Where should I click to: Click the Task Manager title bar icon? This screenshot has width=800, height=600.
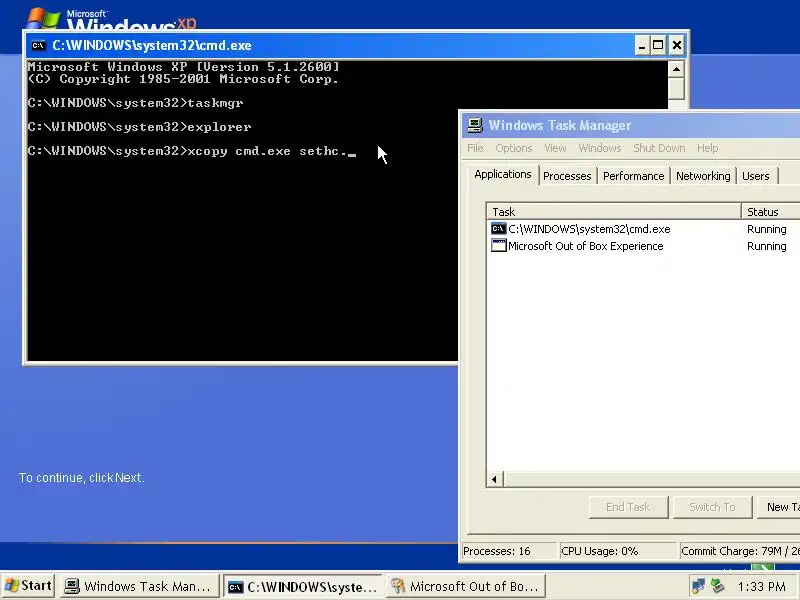(475, 126)
